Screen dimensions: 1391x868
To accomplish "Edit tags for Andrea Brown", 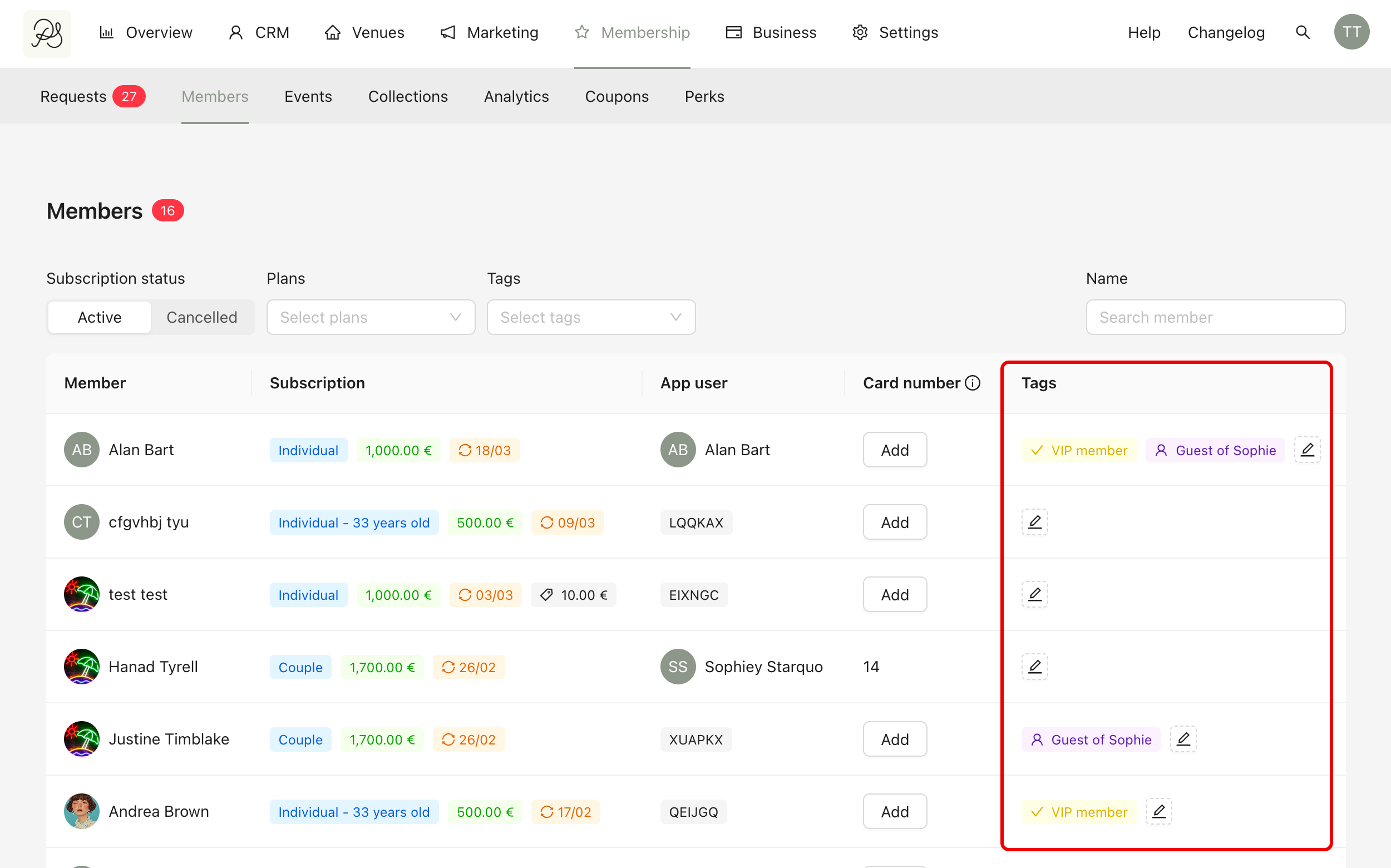I will point(1158,812).
